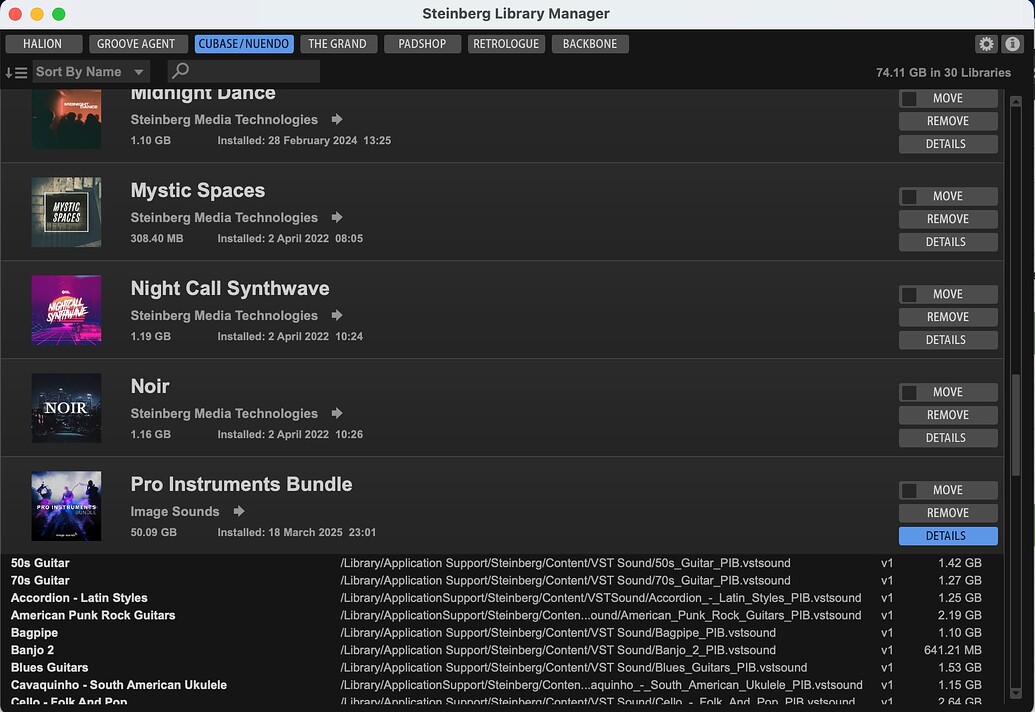Expand details for Night Call Synthwave
The width and height of the screenshot is (1035, 712).
[x=947, y=340]
